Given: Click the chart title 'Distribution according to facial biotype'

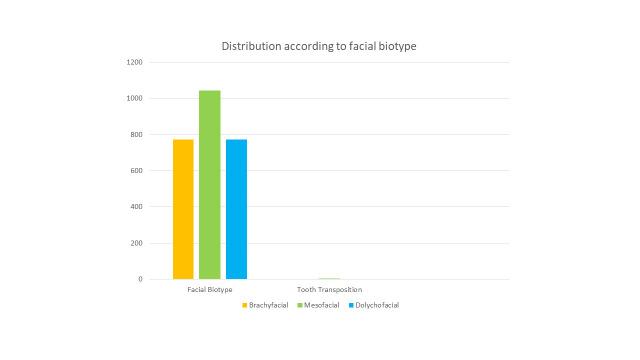Looking at the screenshot, I should click(x=319, y=46).
